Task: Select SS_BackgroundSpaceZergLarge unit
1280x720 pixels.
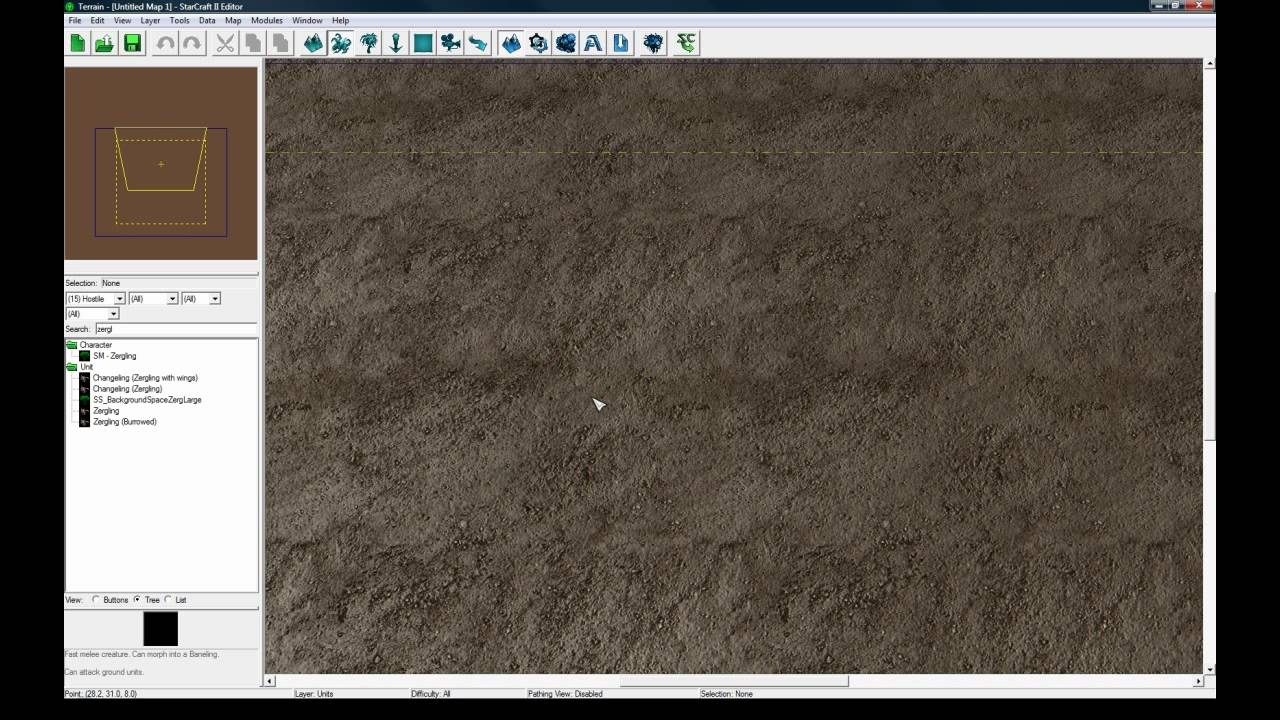Action: [147, 400]
